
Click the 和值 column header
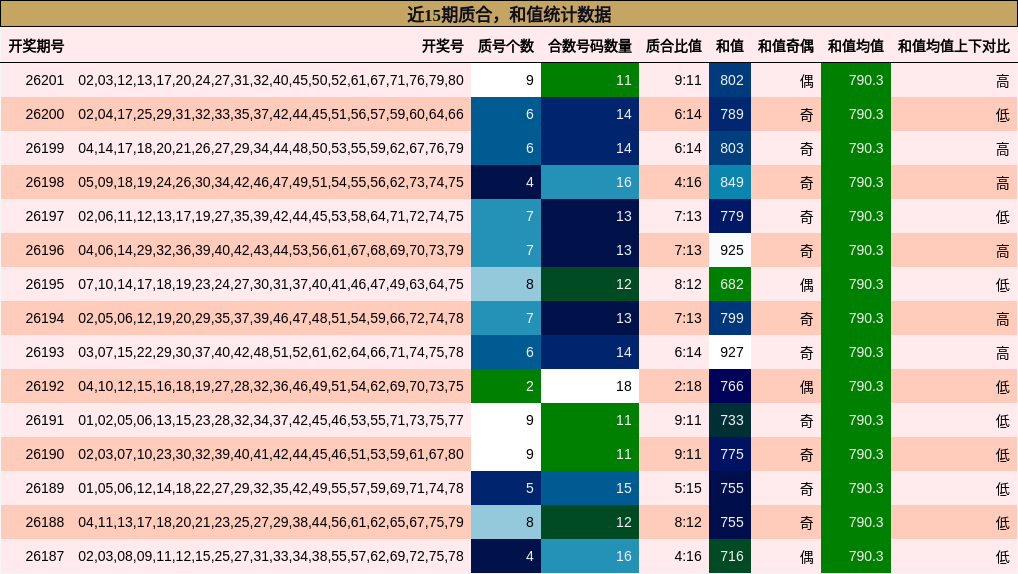coord(730,46)
